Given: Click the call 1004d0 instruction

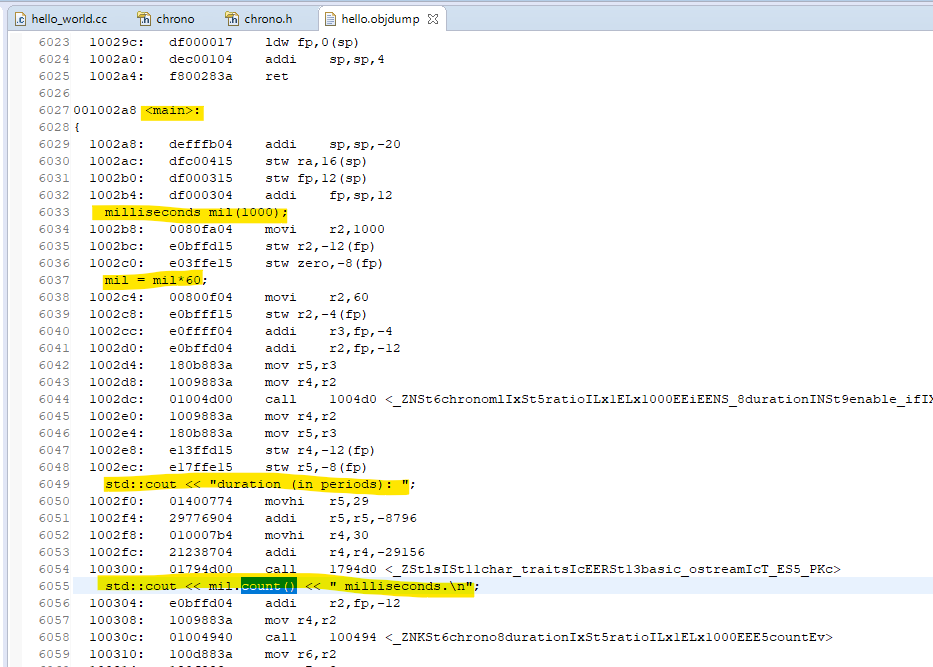Looking at the screenshot, I should [321, 399].
